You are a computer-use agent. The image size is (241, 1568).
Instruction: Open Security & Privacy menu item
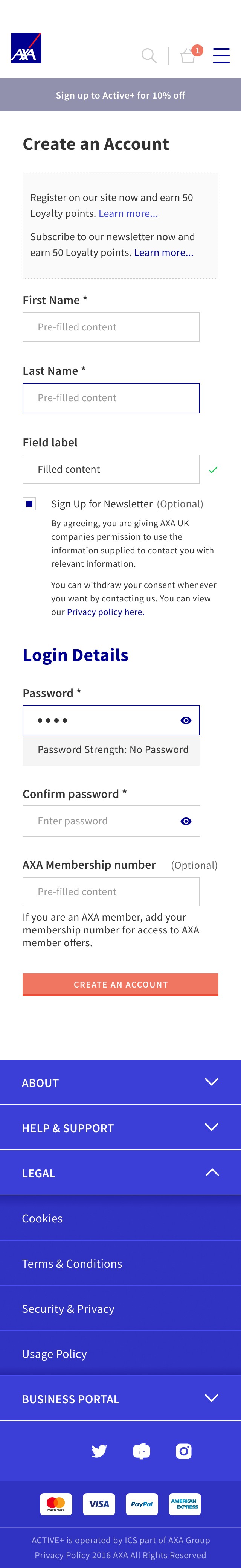[x=68, y=1309]
